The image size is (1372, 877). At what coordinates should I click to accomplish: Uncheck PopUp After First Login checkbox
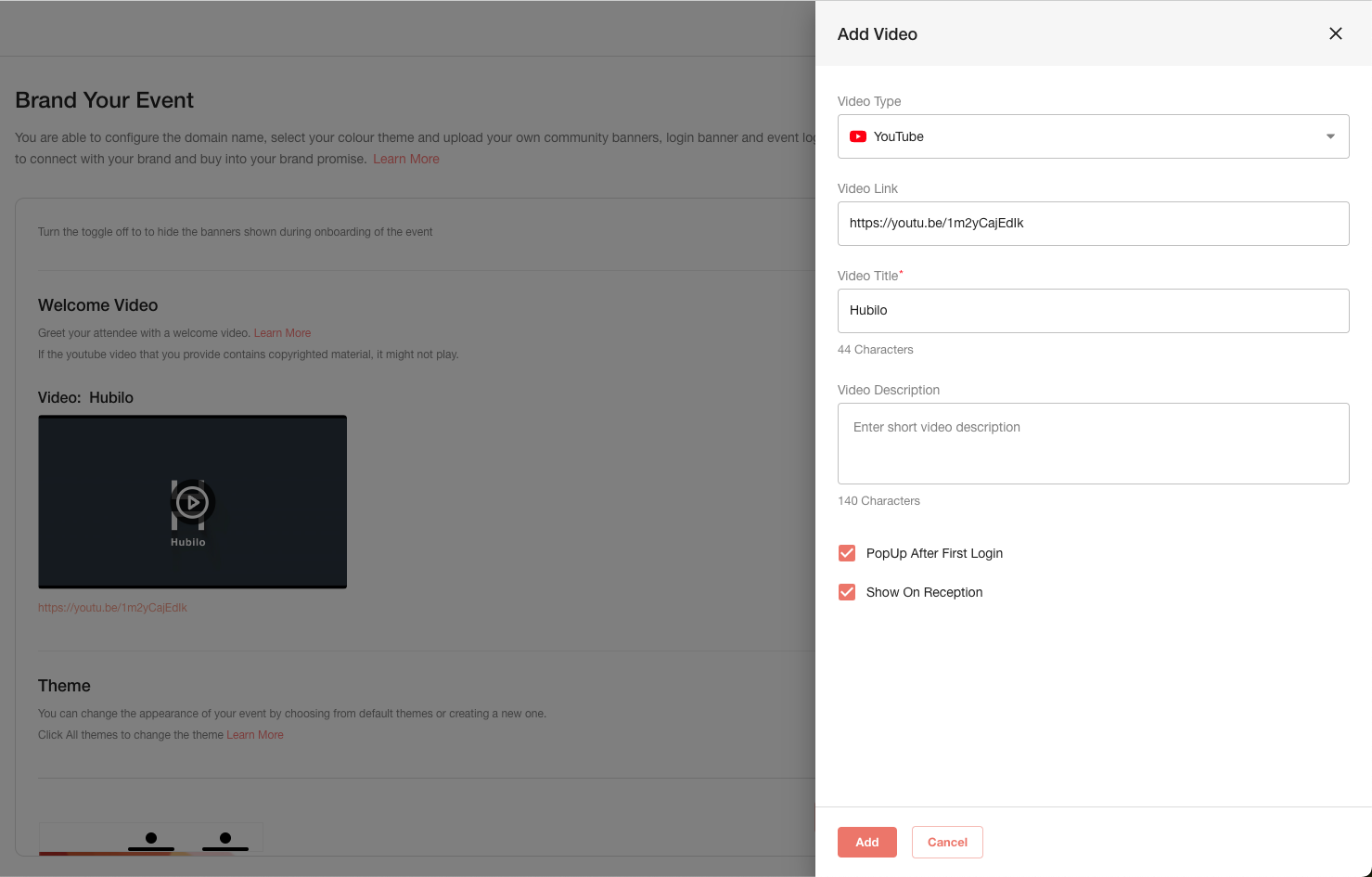pos(847,553)
